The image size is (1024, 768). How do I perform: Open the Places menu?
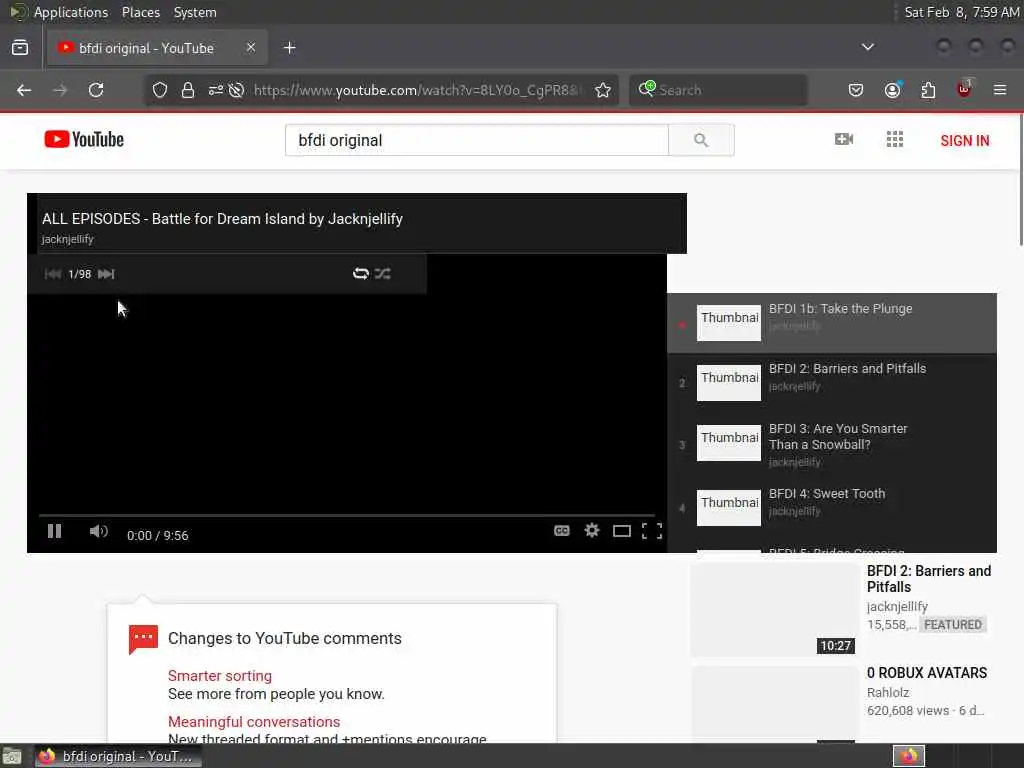pos(141,12)
